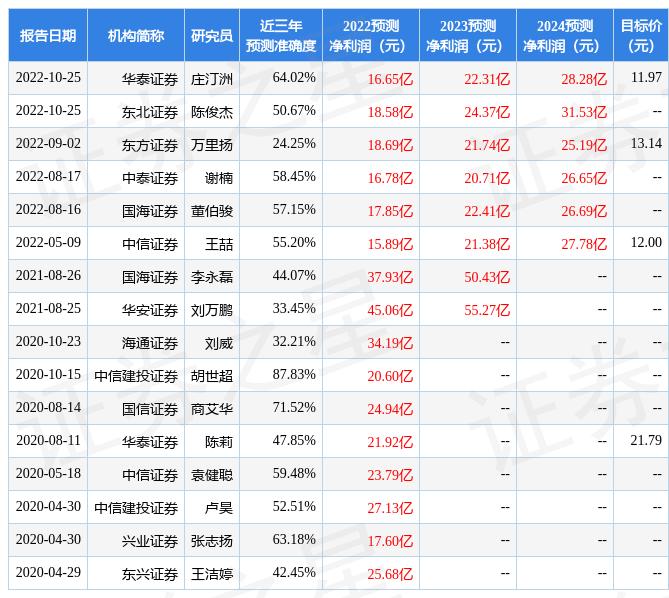Image resolution: width=669 pixels, height=598 pixels.
Task: Select researcher 王洁婷
Action: pyautogui.click(x=212, y=574)
